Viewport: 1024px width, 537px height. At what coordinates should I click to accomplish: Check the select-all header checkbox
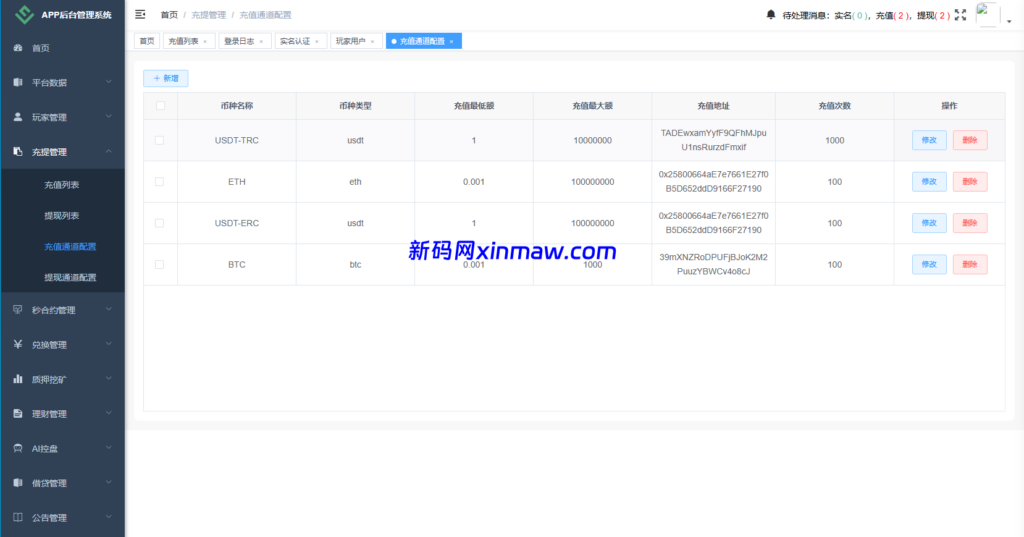[x=161, y=106]
